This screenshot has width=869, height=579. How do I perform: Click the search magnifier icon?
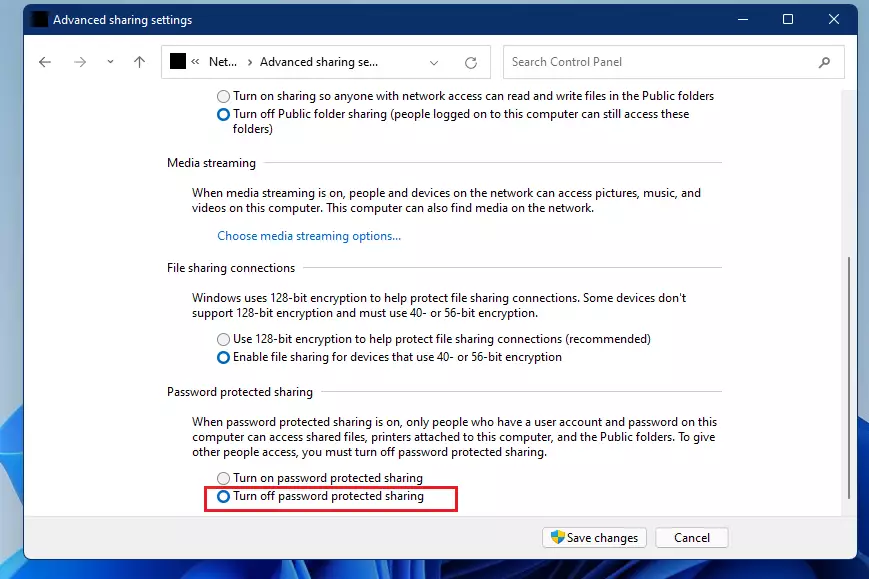tap(824, 63)
